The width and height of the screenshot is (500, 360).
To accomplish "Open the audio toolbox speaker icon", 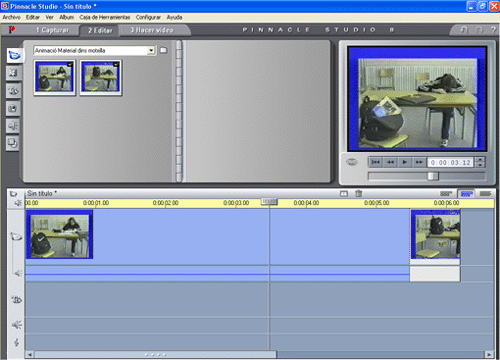I will click(x=18, y=203).
